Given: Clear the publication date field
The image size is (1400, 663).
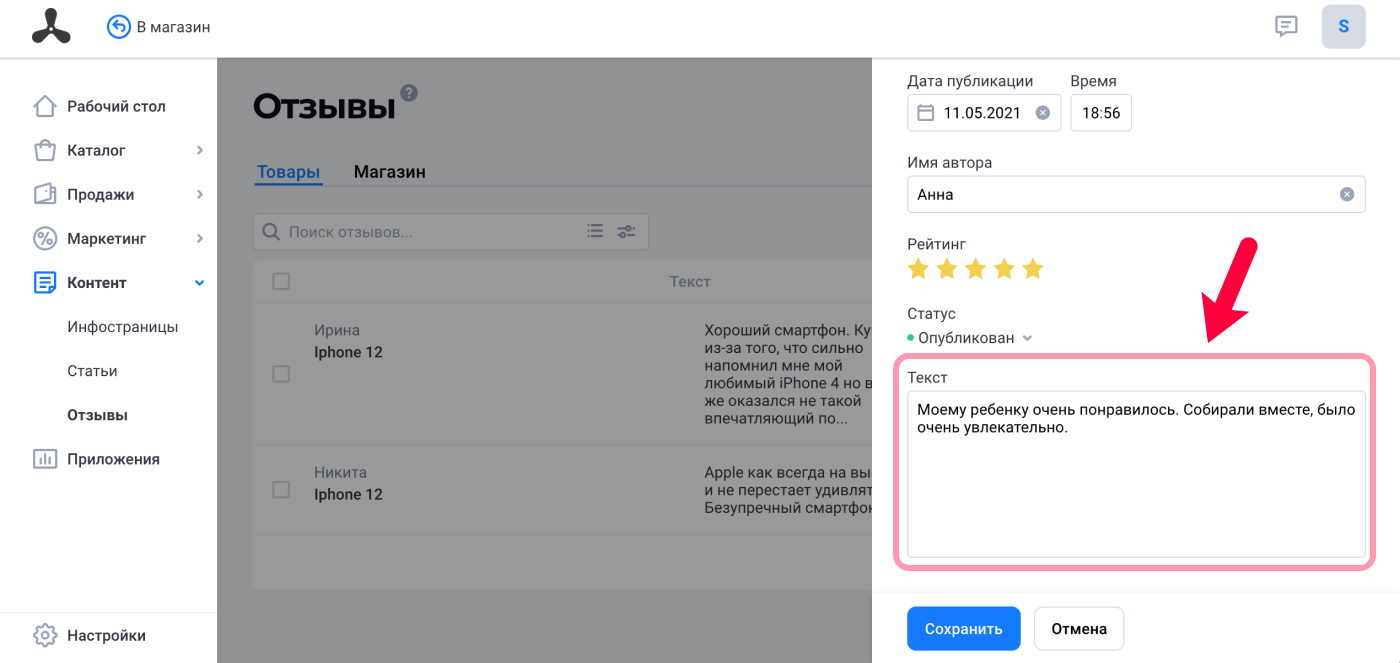Looking at the screenshot, I should pyautogui.click(x=1042, y=113).
